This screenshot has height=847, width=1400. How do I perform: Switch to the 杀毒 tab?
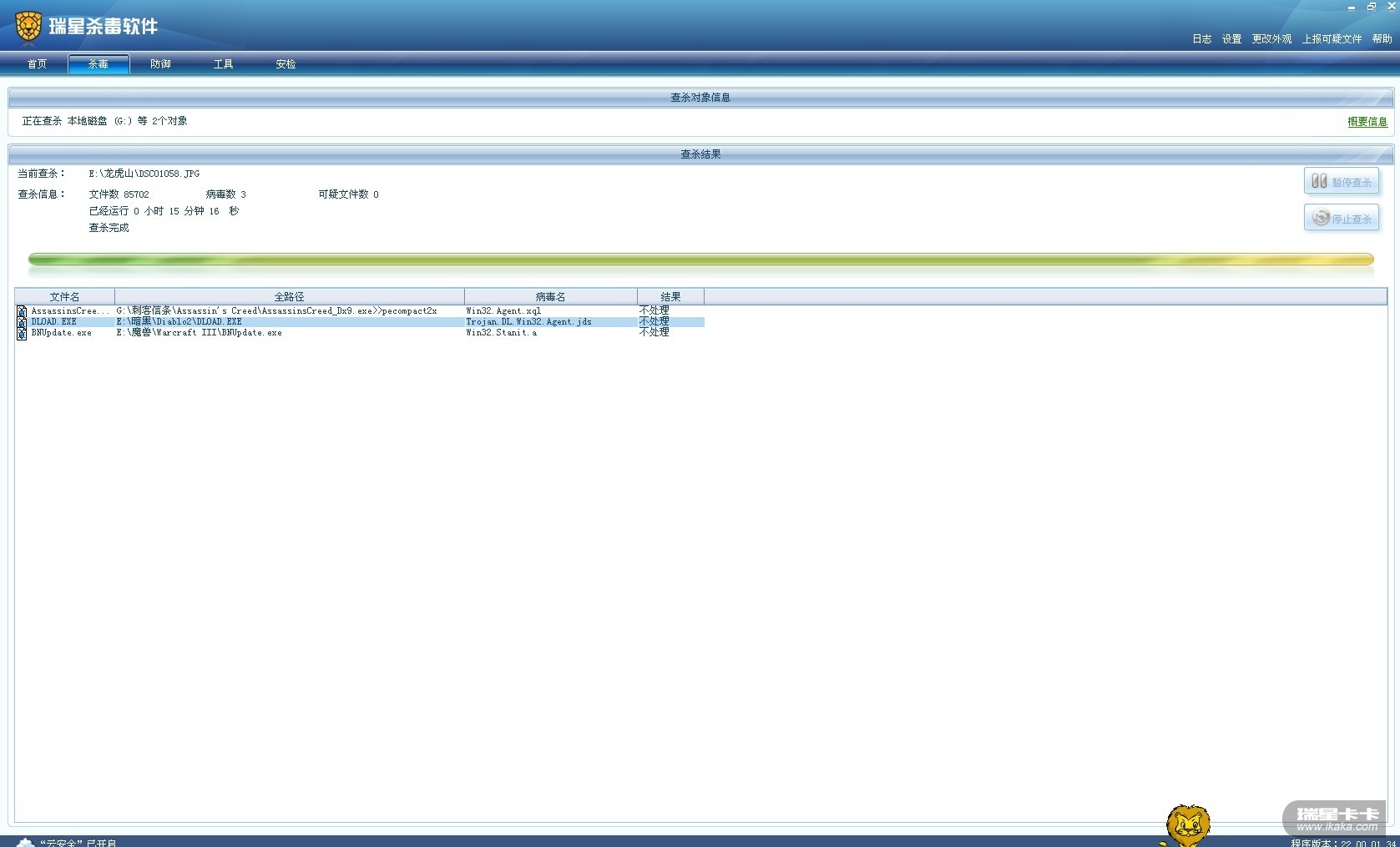(x=99, y=64)
